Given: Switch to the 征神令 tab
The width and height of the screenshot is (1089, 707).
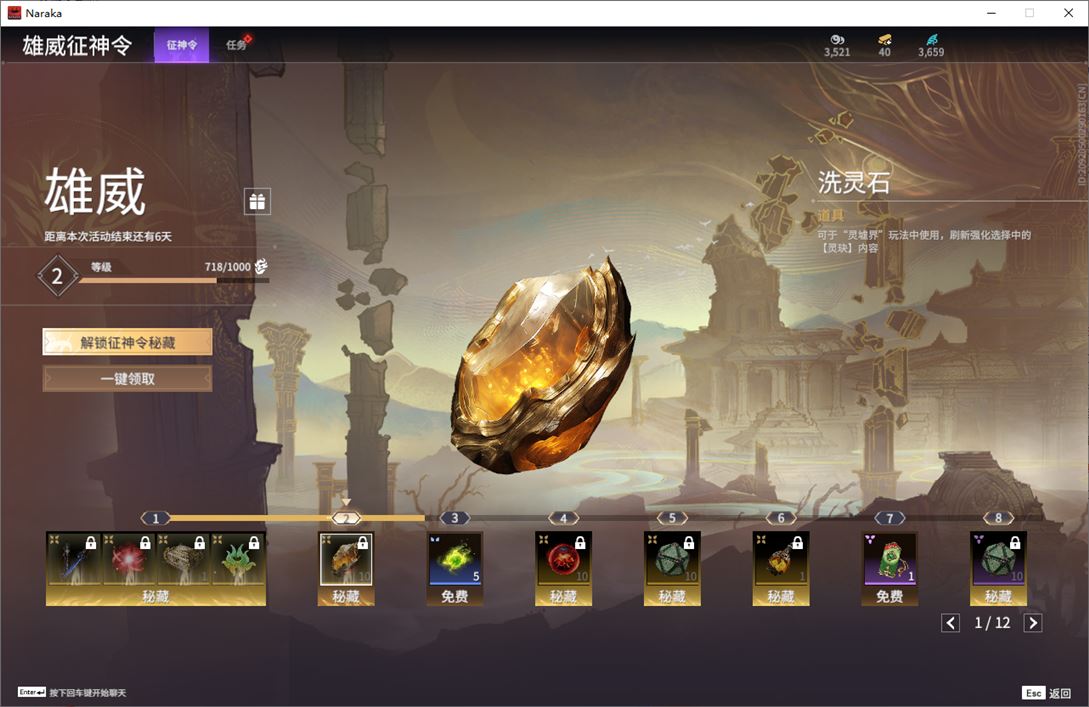Looking at the screenshot, I should [x=181, y=45].
